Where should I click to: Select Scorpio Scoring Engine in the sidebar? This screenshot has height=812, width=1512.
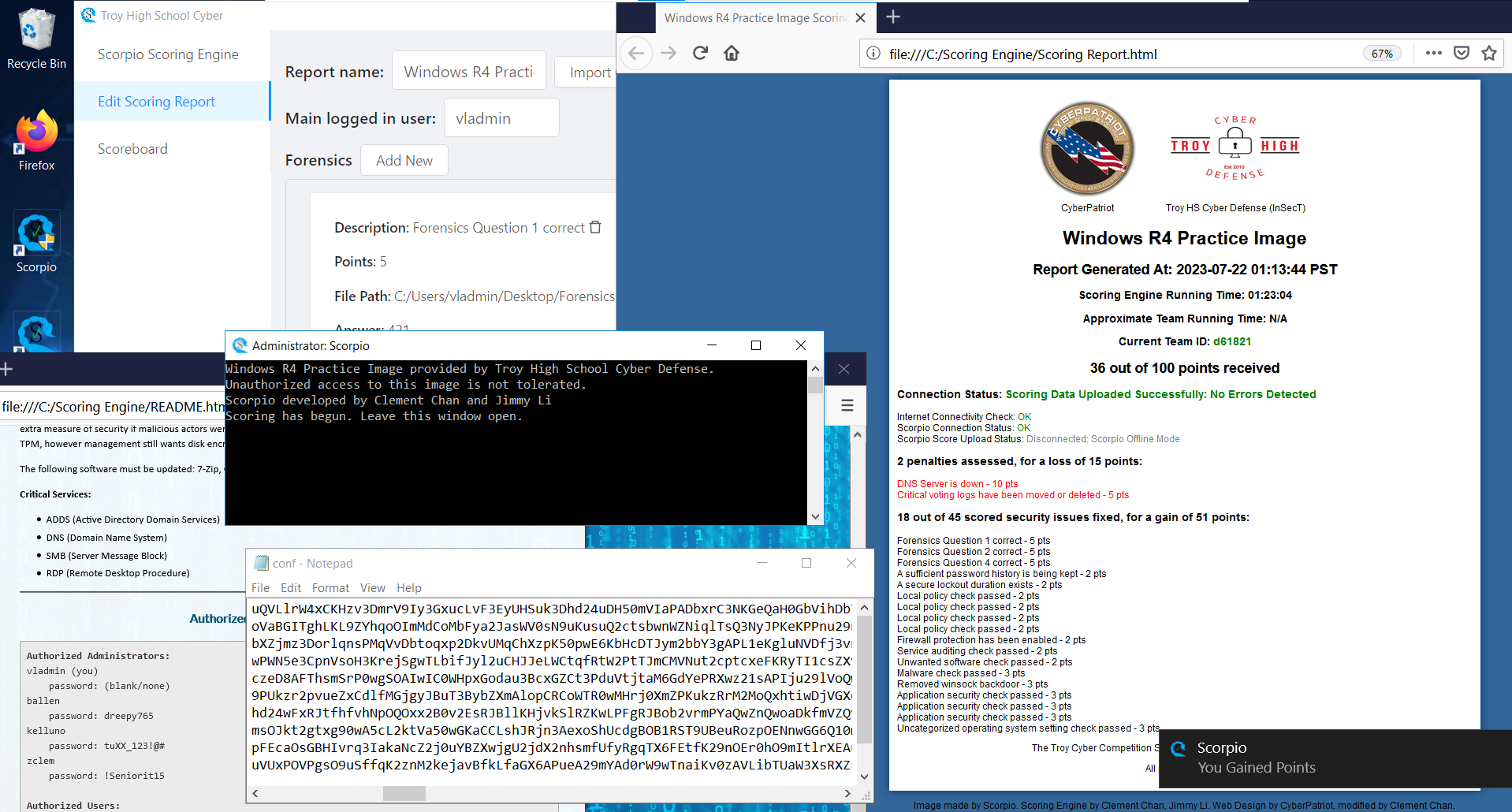(168, 54)
